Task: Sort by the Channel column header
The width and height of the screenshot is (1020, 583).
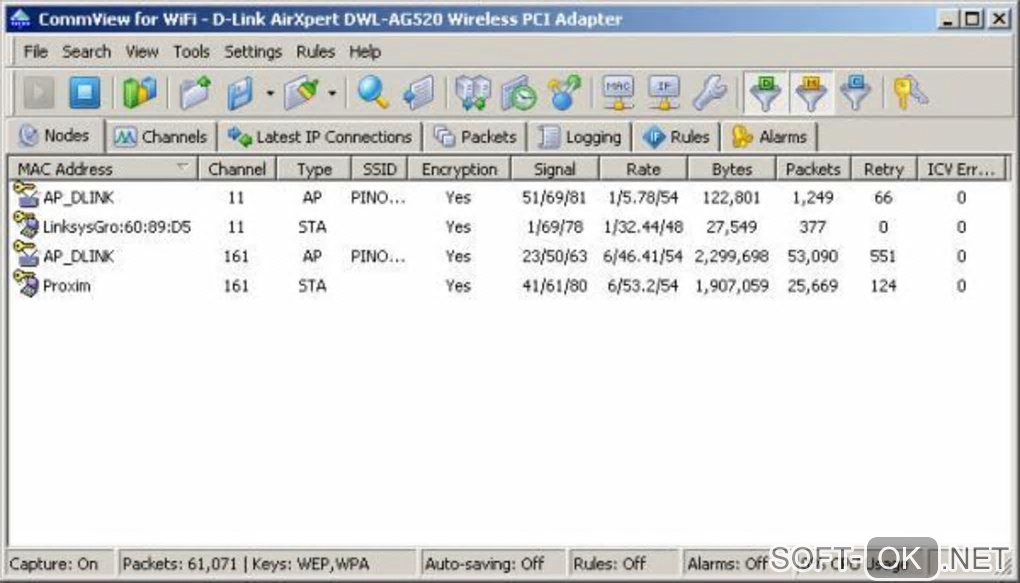Action: [237, 169]
